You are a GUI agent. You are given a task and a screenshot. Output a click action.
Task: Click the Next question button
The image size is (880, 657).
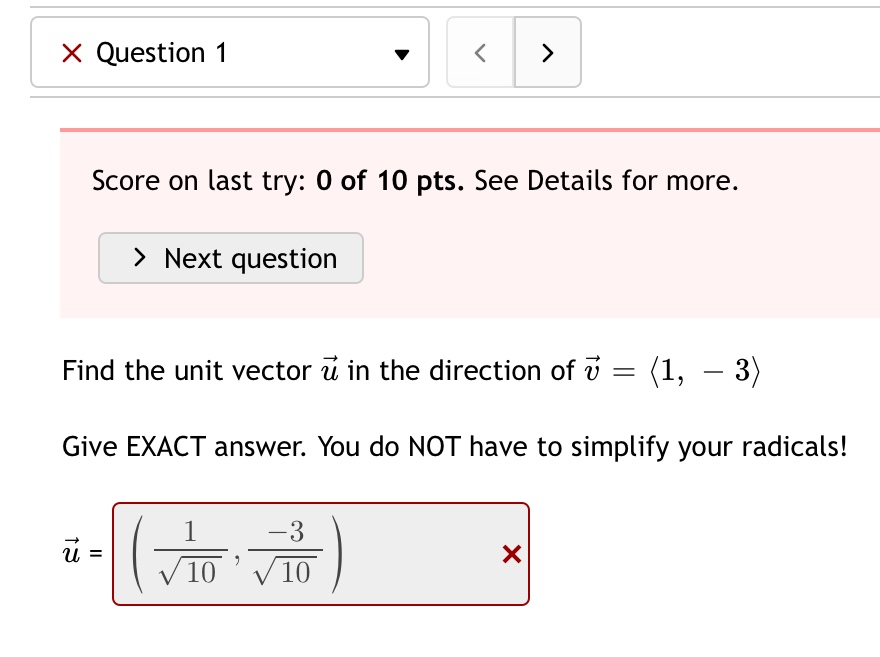[230, 258]
